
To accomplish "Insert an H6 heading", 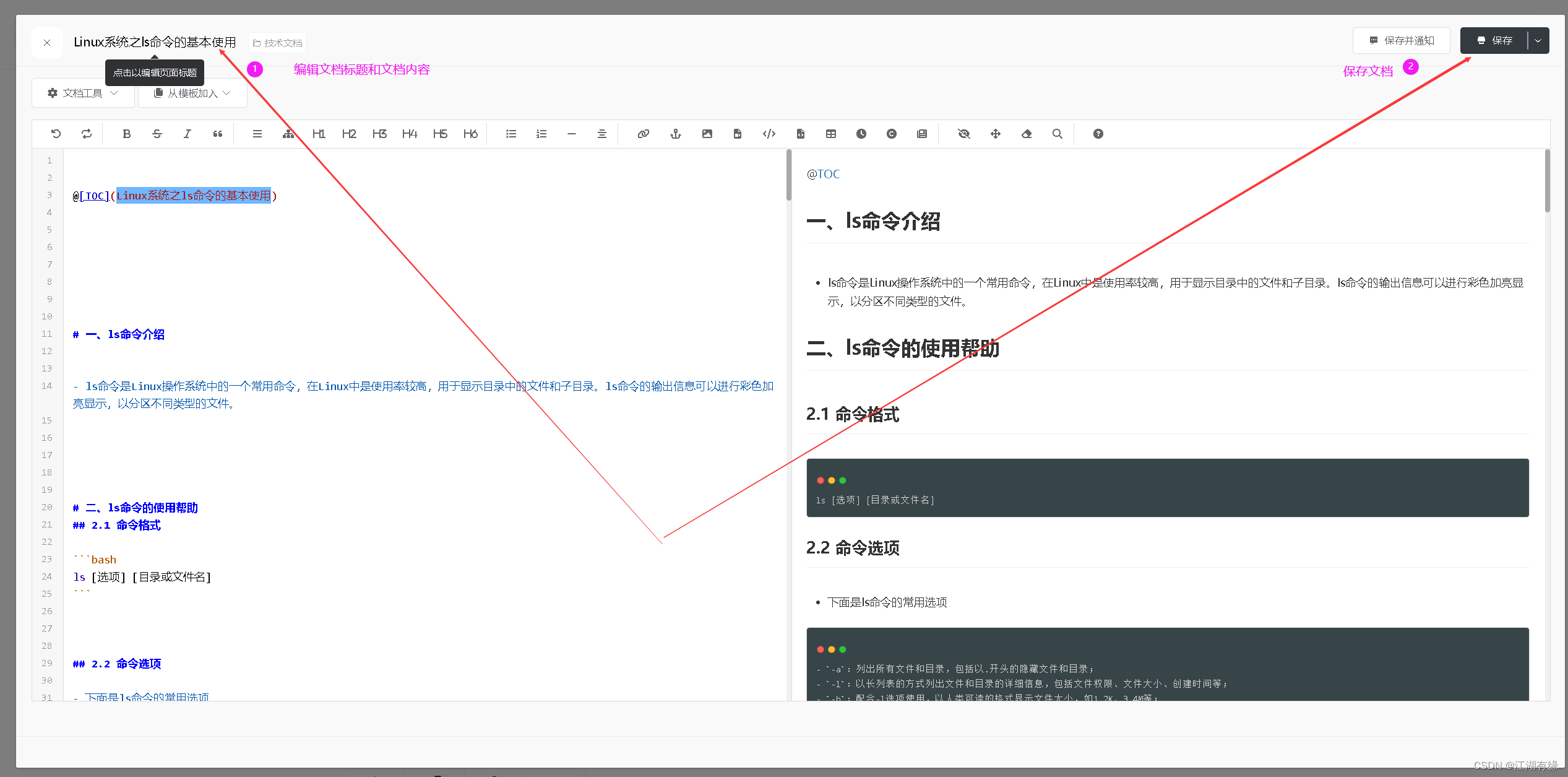I will pyautogui.click(x=470, y=134).
